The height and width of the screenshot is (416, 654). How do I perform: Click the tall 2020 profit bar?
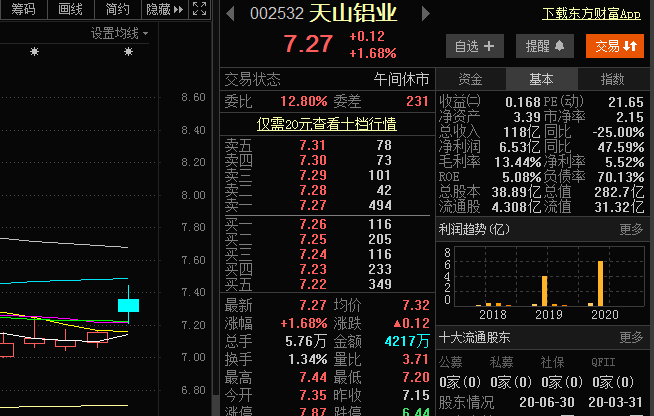point(601,283)
